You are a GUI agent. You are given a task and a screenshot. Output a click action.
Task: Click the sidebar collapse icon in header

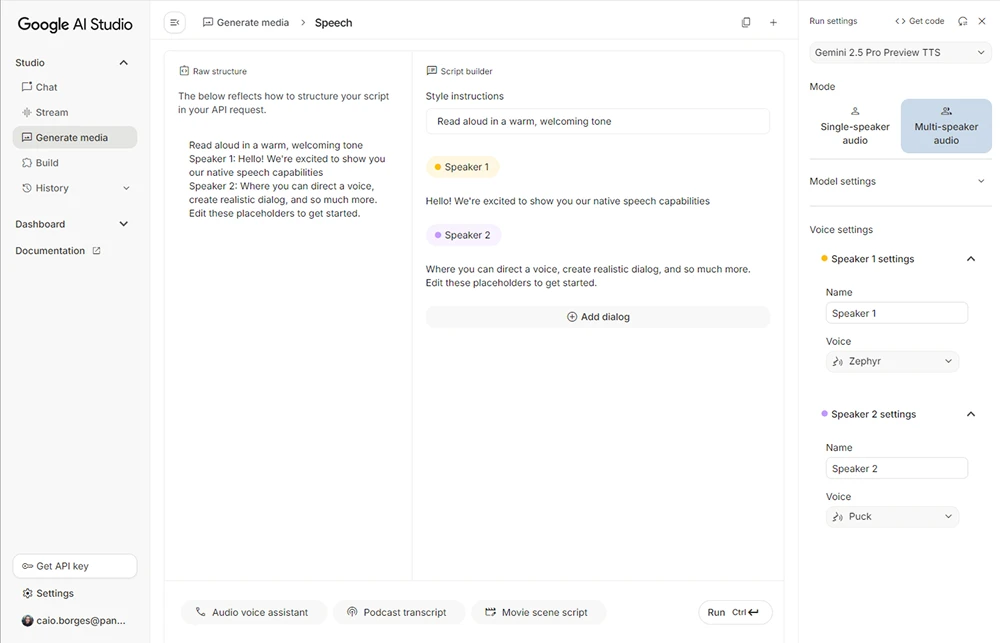tap(175, 22)
